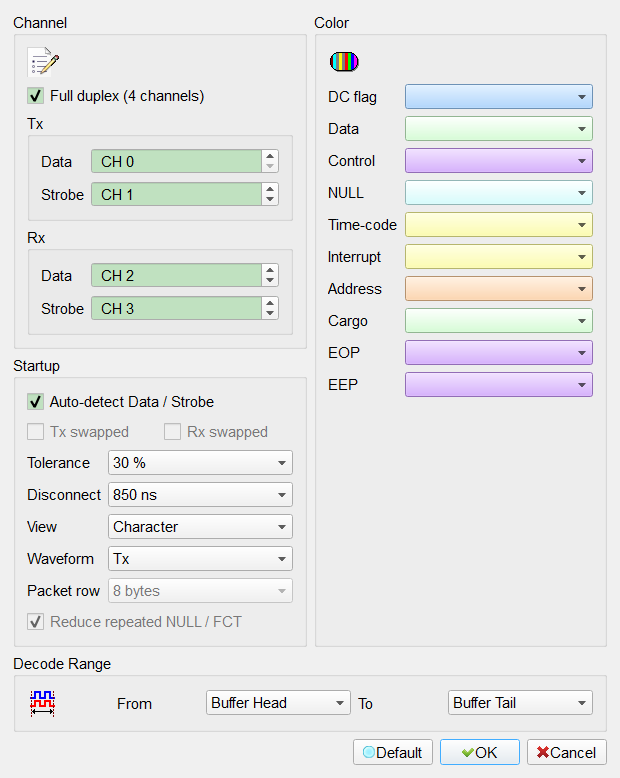
Task: Open the DC flag color dropdown
Action: tap(498, 97)
